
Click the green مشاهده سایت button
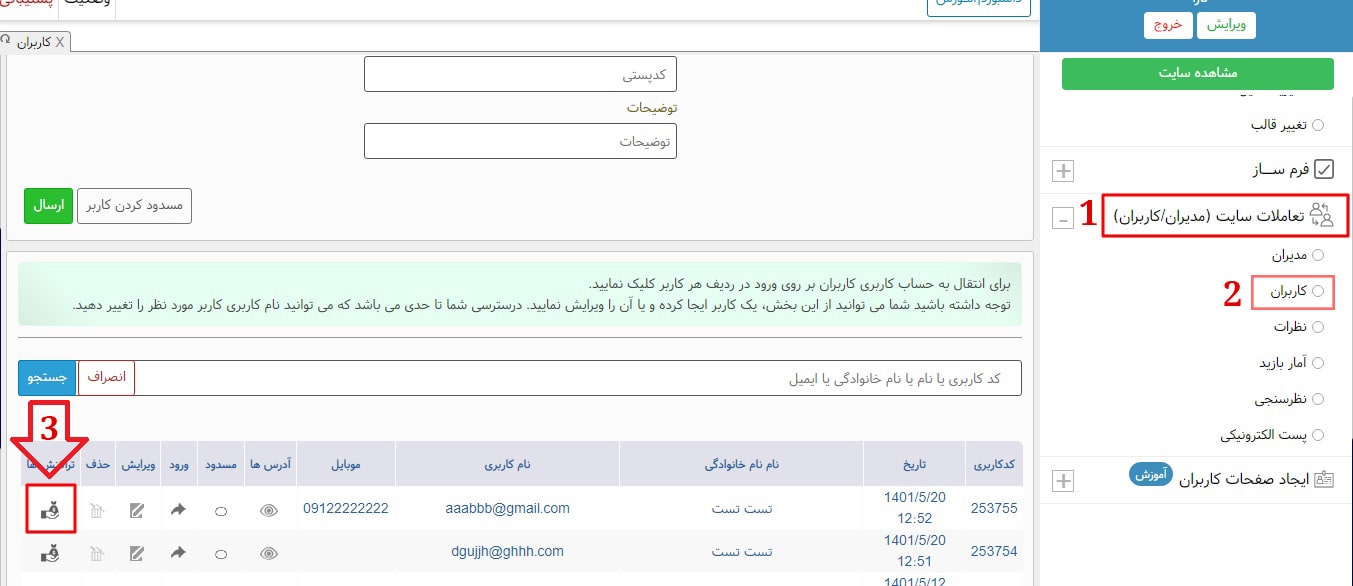(x=1197, y=74)
